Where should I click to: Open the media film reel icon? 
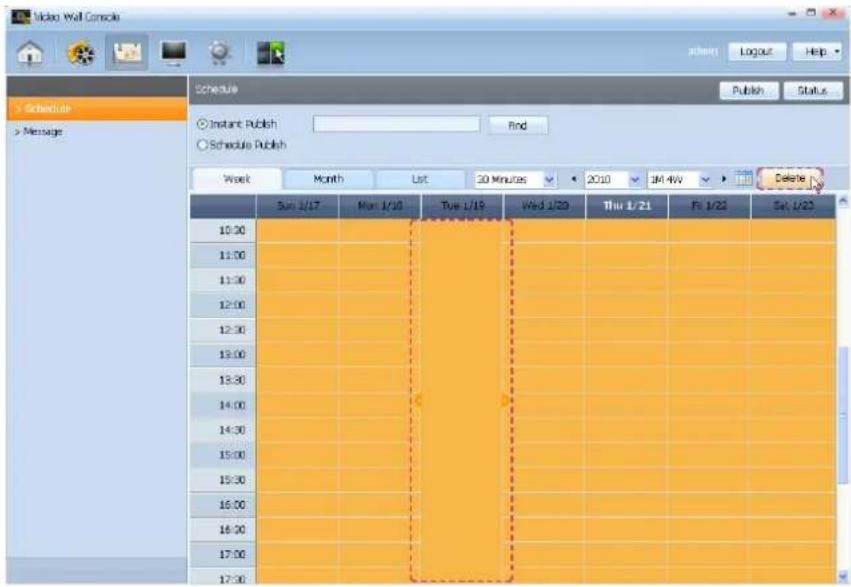(81, 53)
